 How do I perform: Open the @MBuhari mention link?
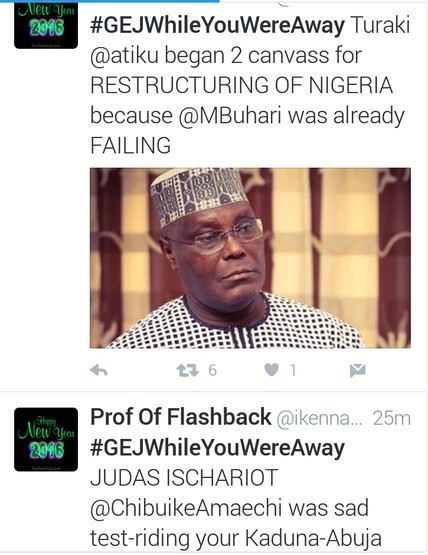click(230, 116)
